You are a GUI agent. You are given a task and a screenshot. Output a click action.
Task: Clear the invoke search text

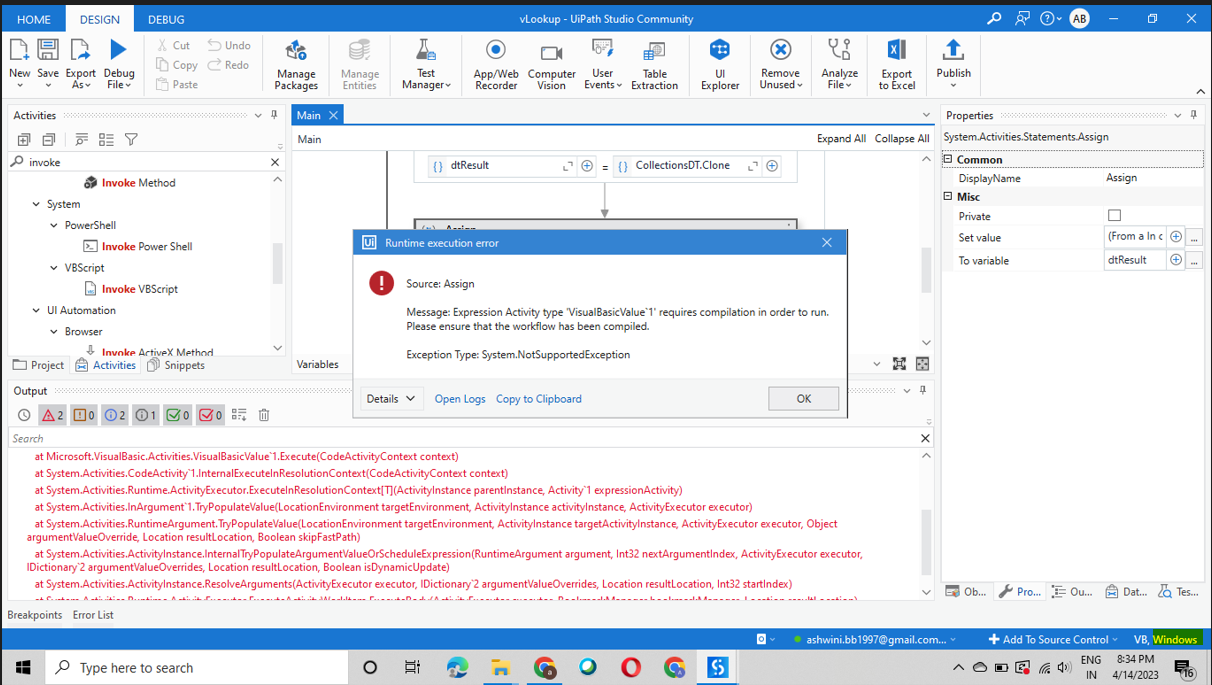275,162
